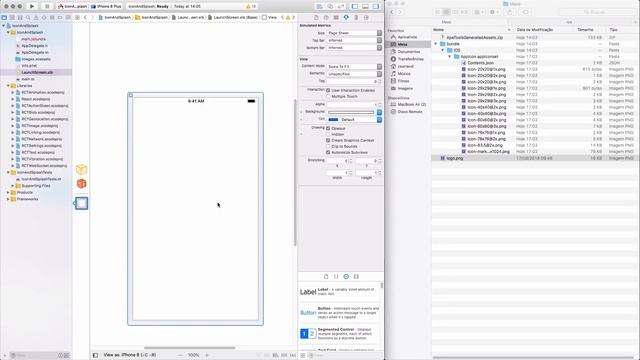Toggle Clears Graphics Context checkbox
This screenshot has width=640, height=360.
click(x=328, y=140)
